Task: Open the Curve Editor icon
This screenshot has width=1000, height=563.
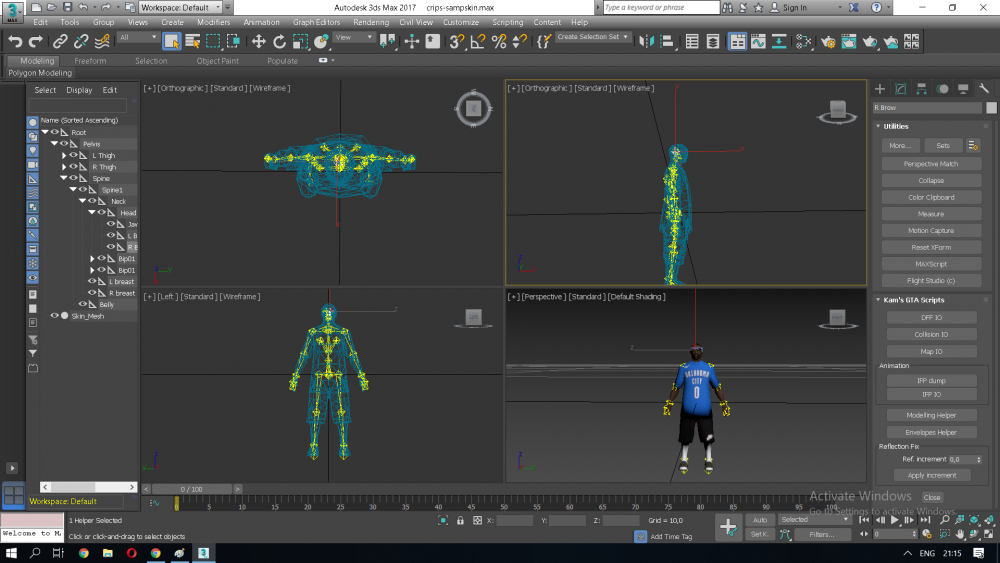Action: (758, 41)
